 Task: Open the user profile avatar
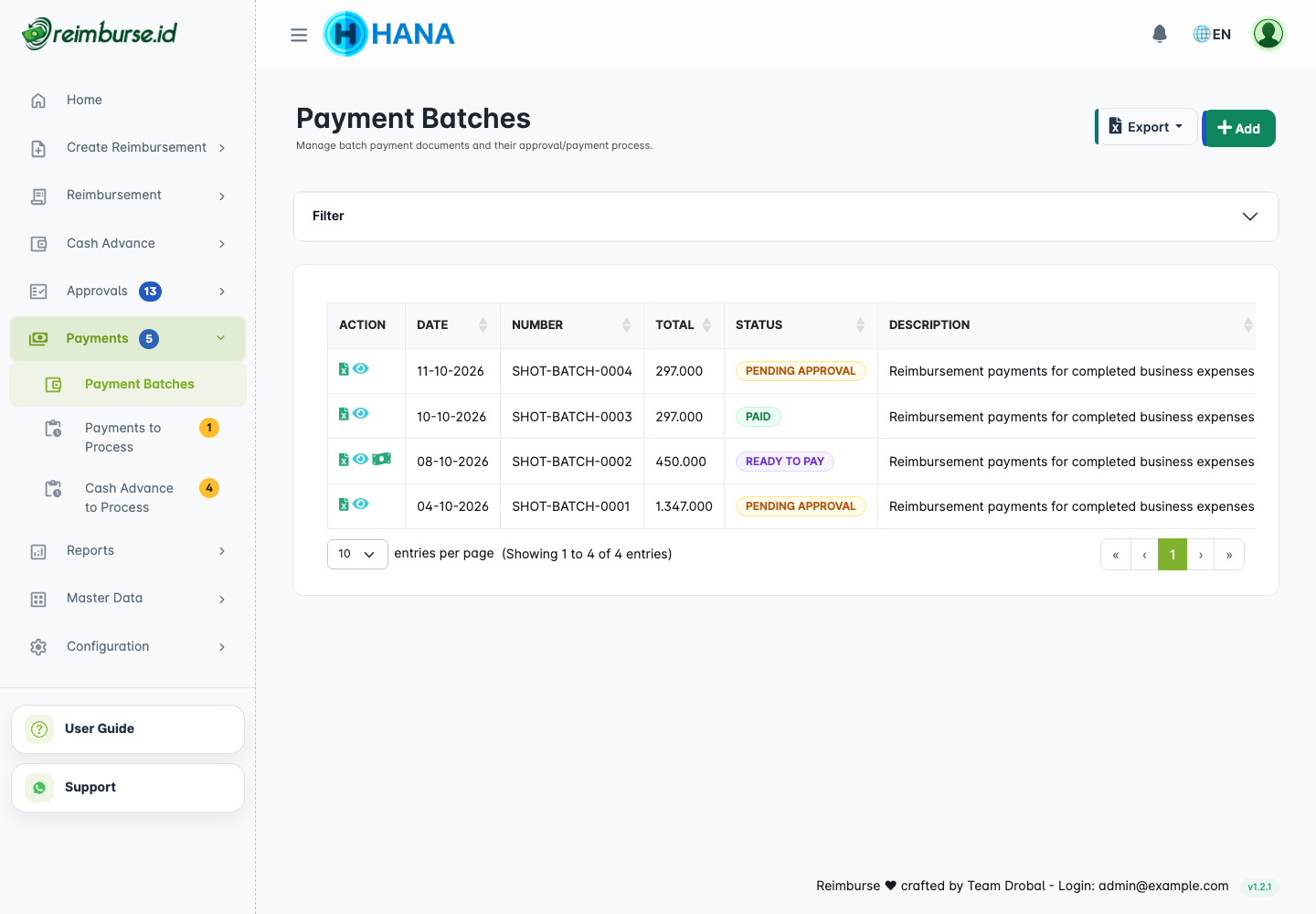[x=1268, y=34]
